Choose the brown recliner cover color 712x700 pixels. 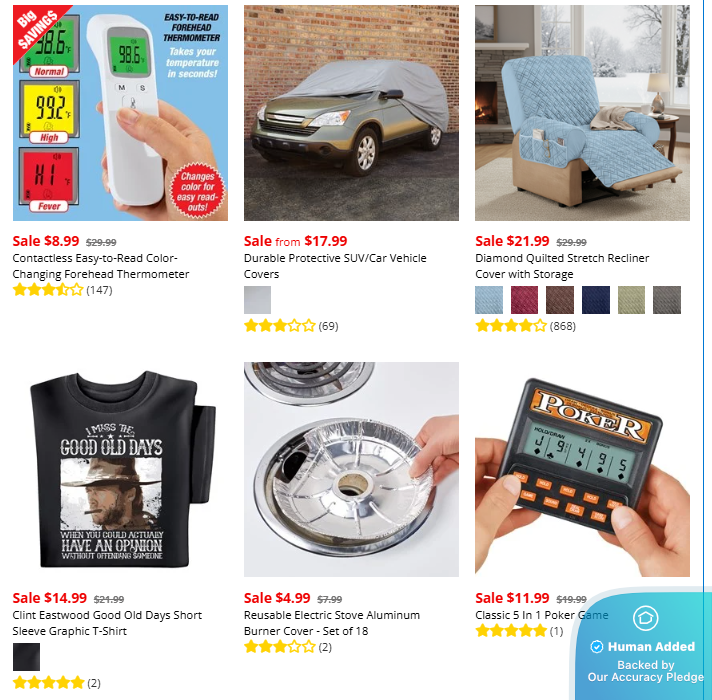point(560,300)
